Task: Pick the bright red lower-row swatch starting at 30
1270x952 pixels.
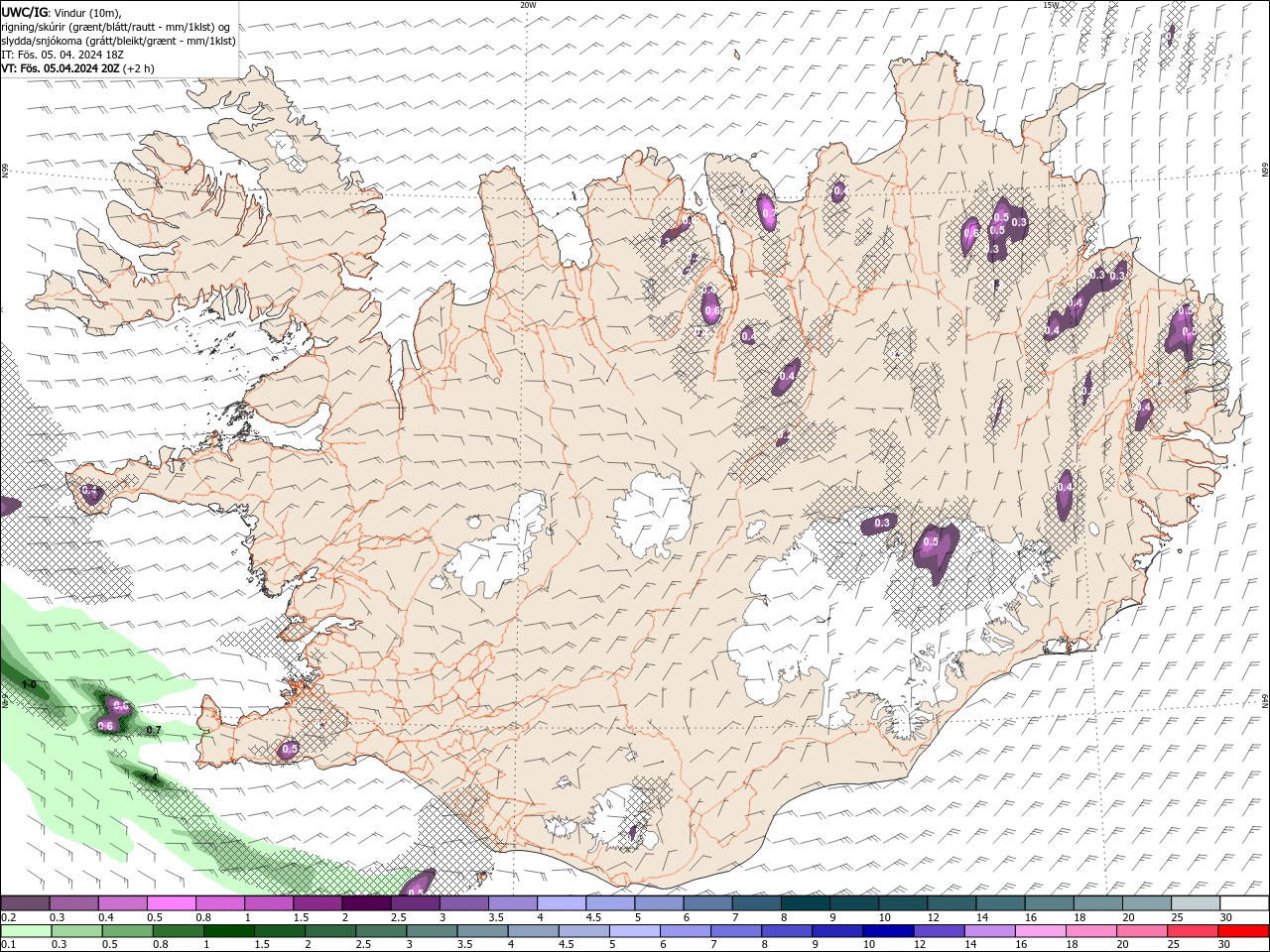Action: (x=1242, y=931)
